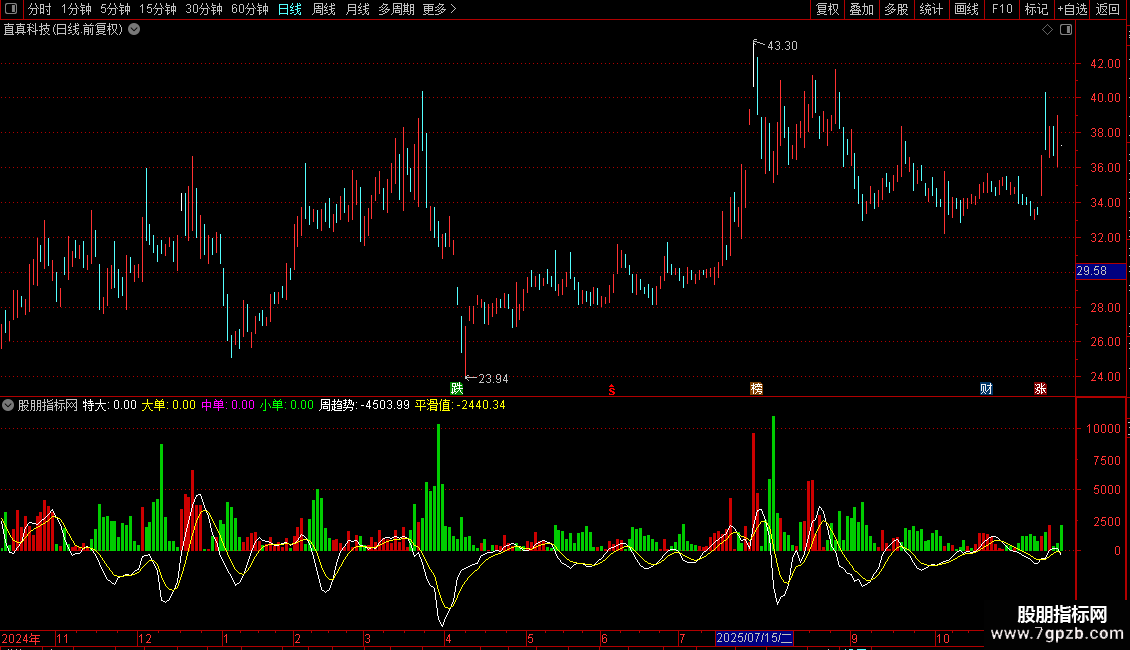Switch to 30分钟 period
Image resolution: width=1130 pixels, height=650 pixels.
click(204, 9)
